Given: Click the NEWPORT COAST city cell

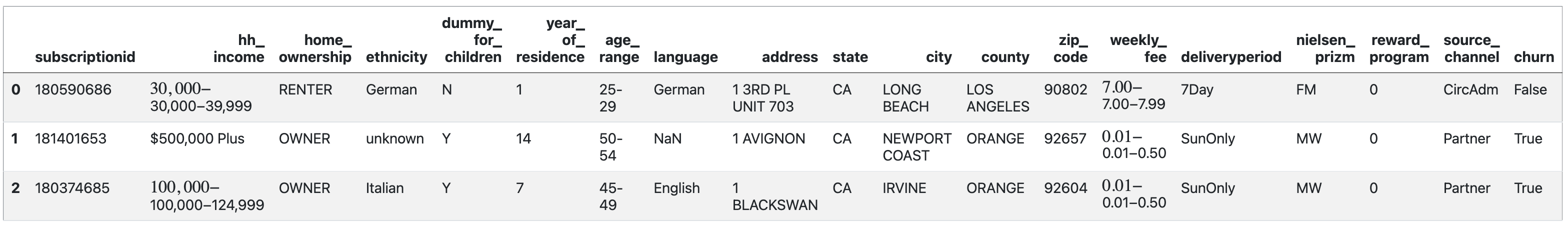Looking at the screenshot, I should (916, 146).
